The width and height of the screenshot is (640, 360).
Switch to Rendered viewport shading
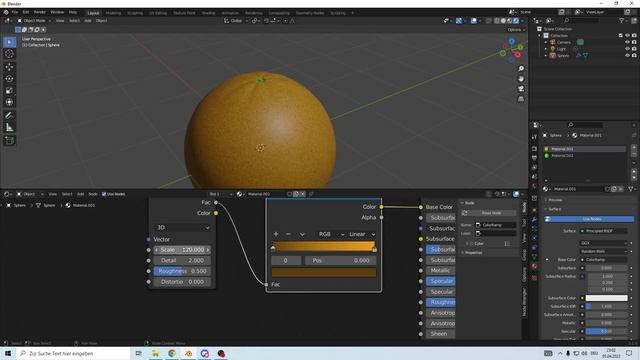(516, 20)
